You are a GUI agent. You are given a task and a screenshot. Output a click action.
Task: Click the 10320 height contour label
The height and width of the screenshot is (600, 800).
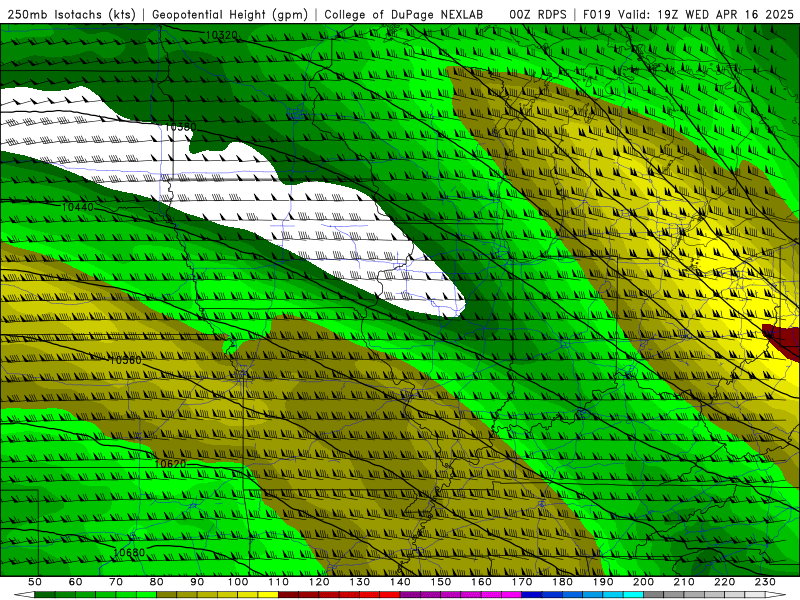click(221, 35)
